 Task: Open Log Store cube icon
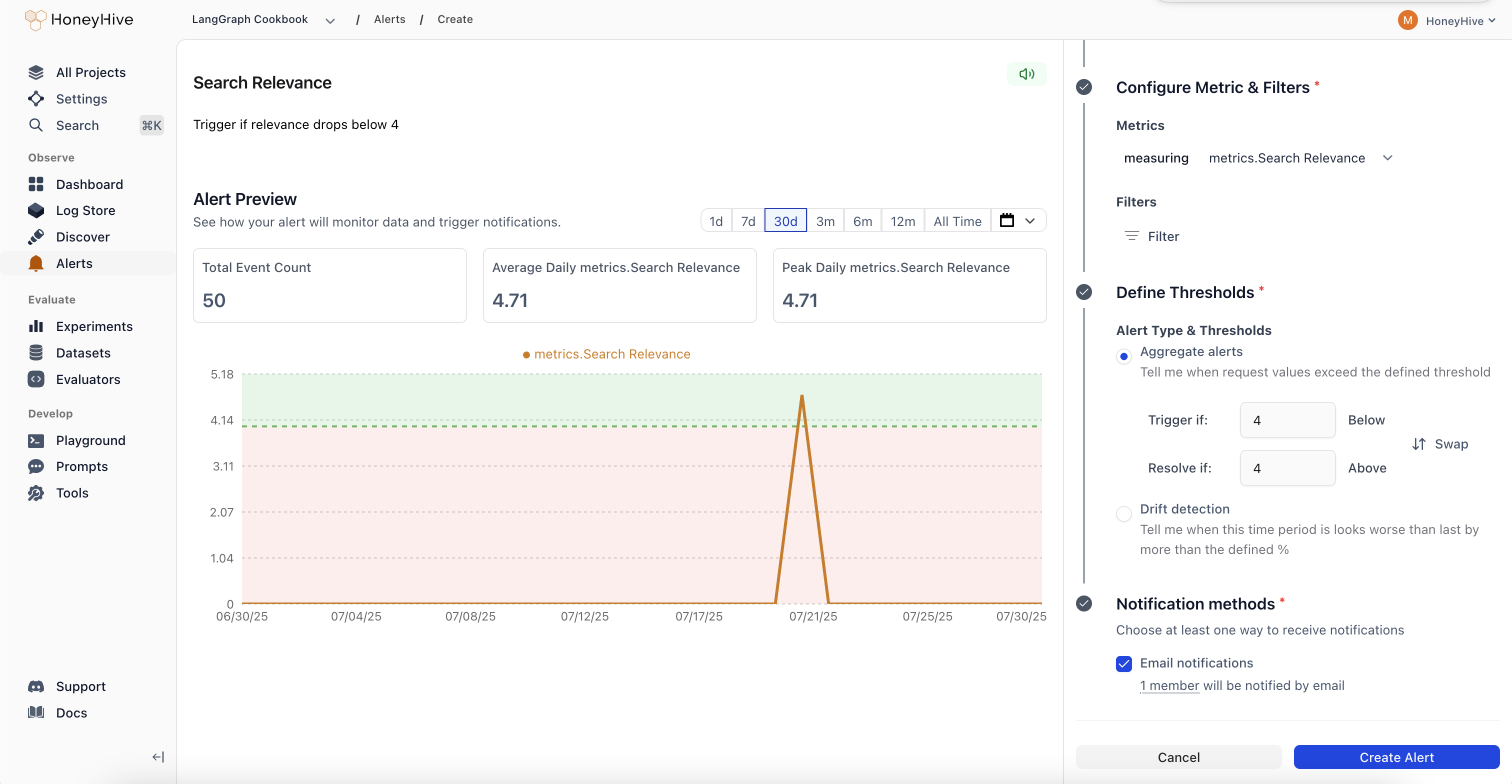(x=36, y=210)
